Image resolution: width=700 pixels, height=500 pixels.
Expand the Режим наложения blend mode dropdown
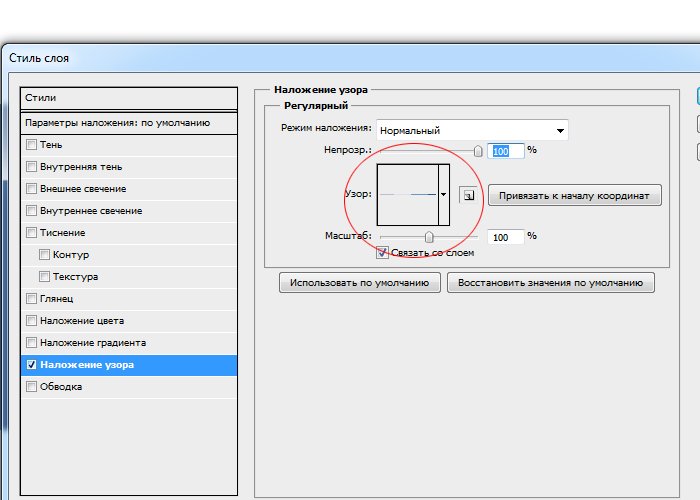click(x=559, y=130)
